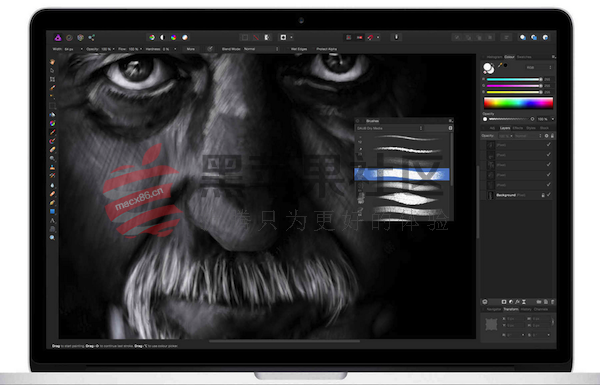Switch to the Liquify Persona icon
600x385 pixels.
tap(69, 38)
